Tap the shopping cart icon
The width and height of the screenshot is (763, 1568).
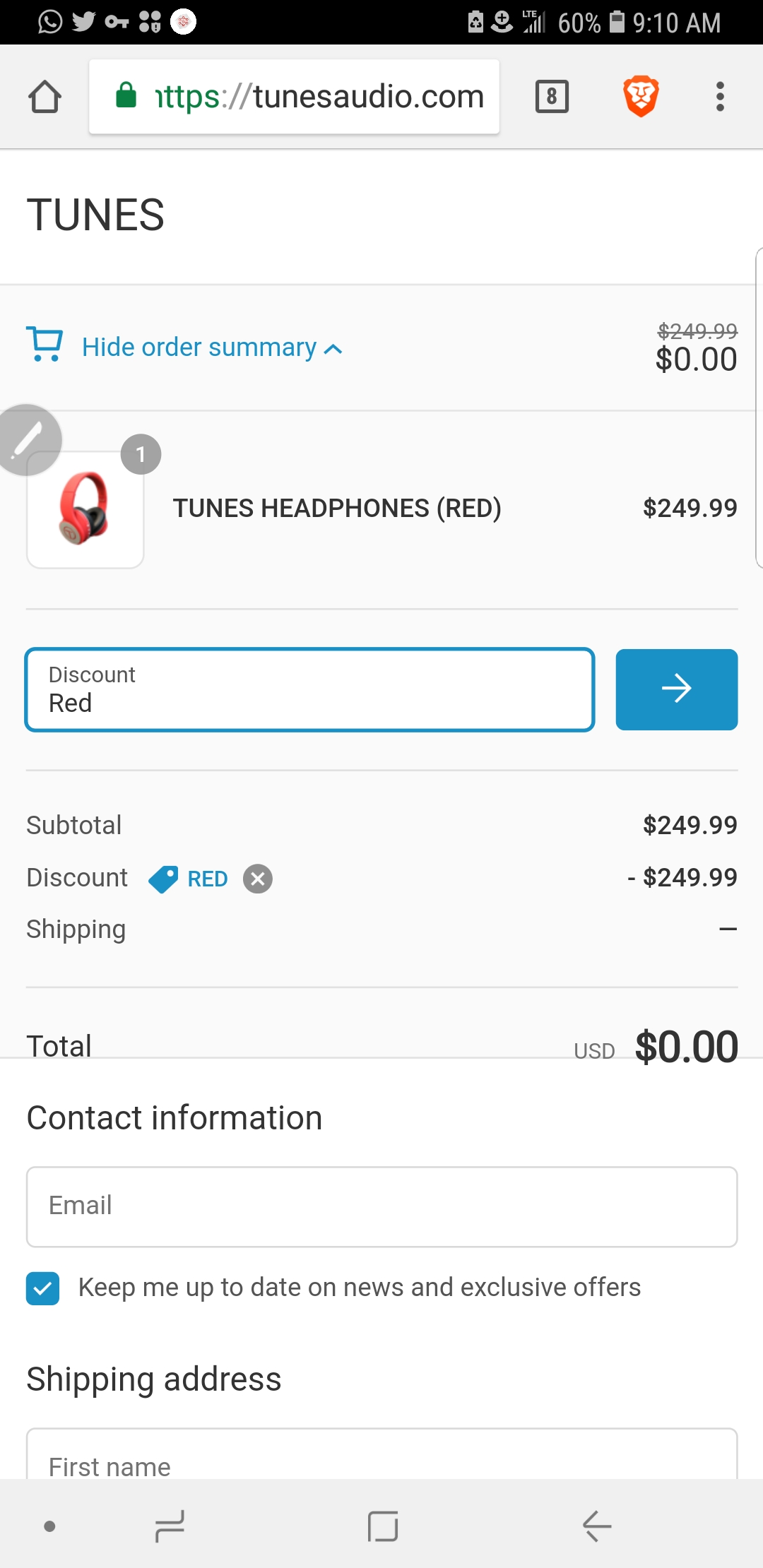(x=45, y=345)
